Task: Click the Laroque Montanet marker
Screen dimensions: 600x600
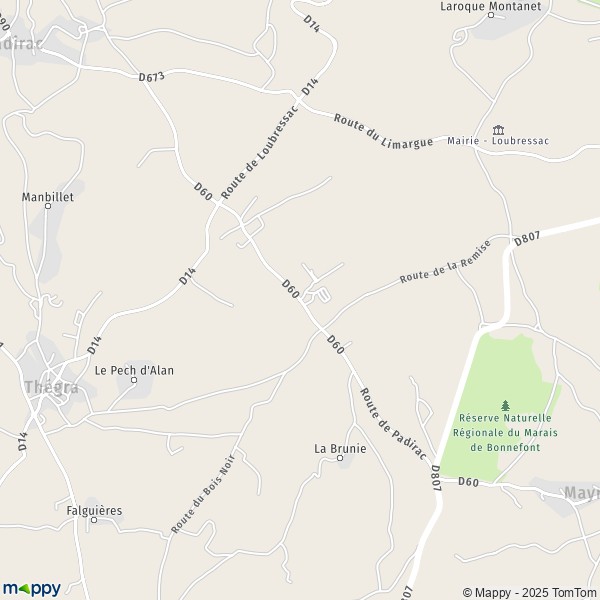Action: pyautogui.click(x=491, y=15)
